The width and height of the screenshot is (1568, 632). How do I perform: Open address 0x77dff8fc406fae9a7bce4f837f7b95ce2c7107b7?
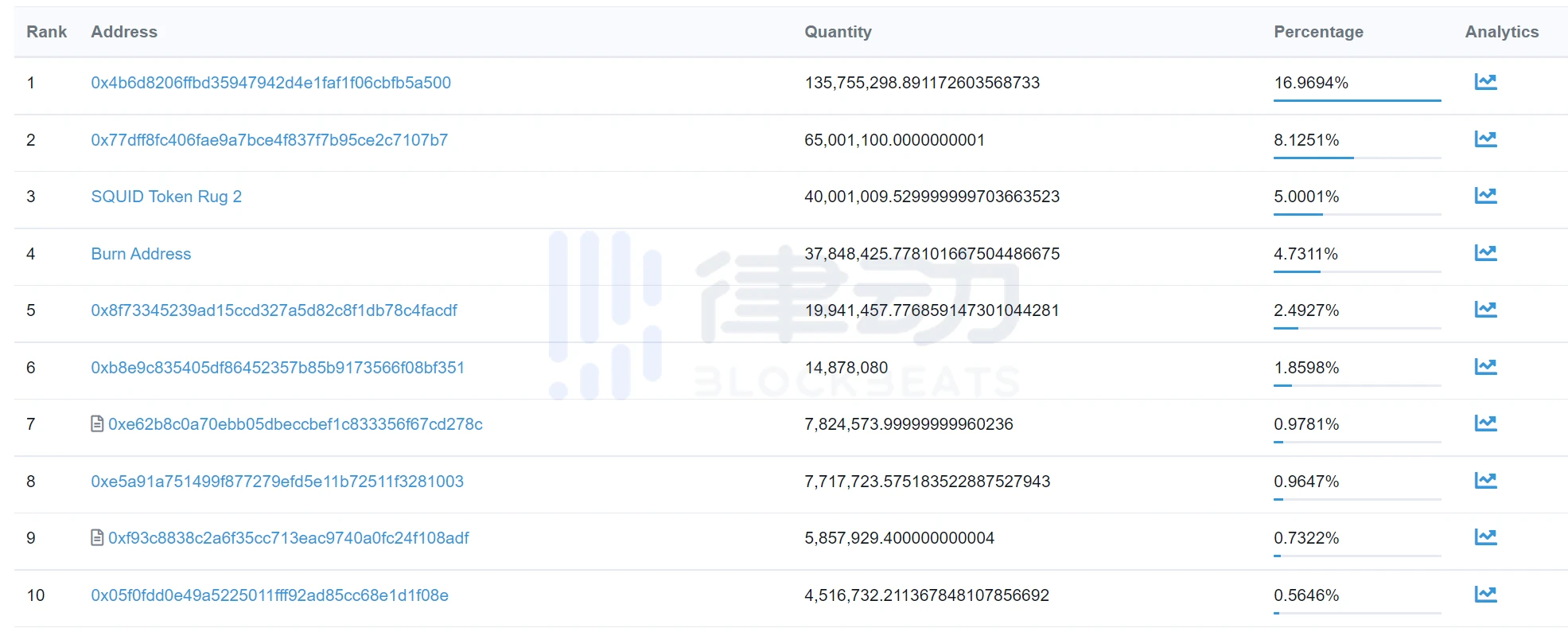point(269,140)
